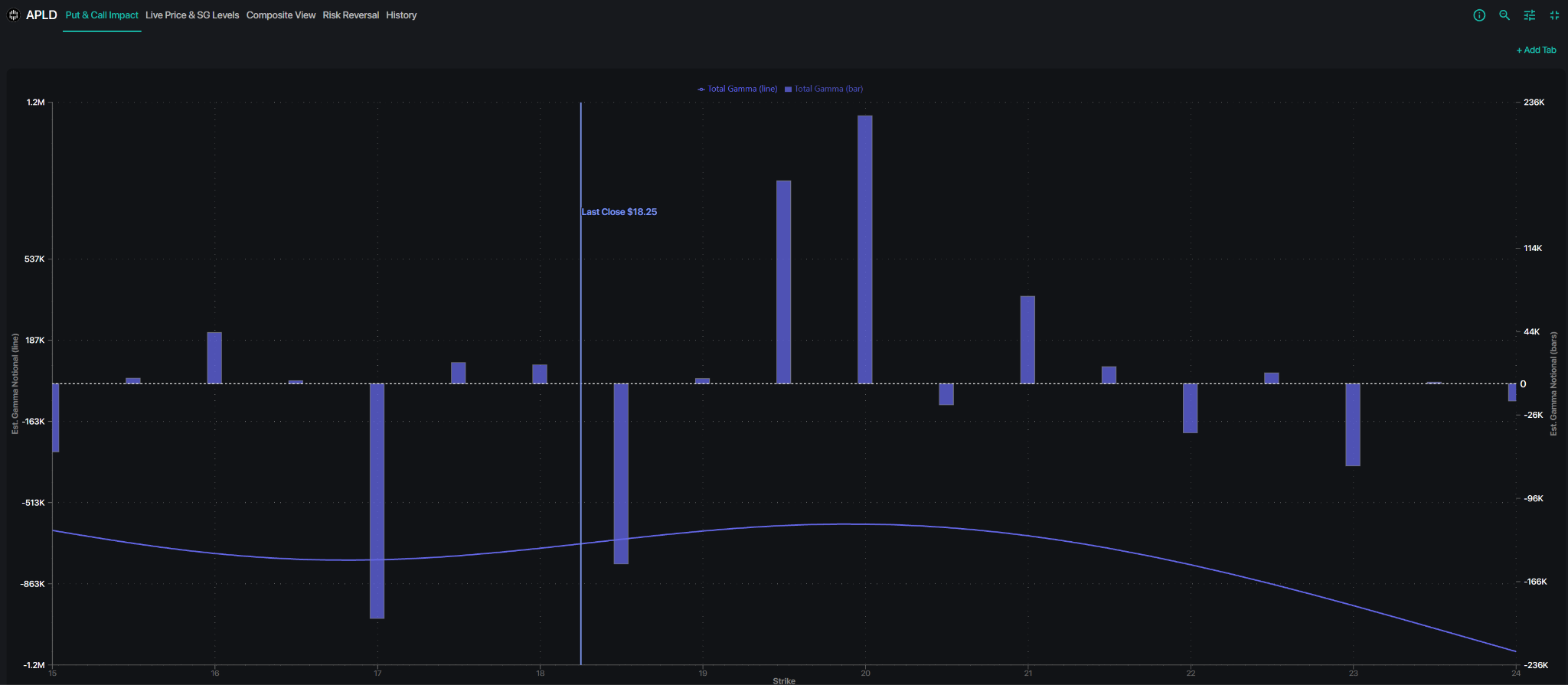Select the large negative bar at strike 17

pyautogui.click(x=377, y=501)
